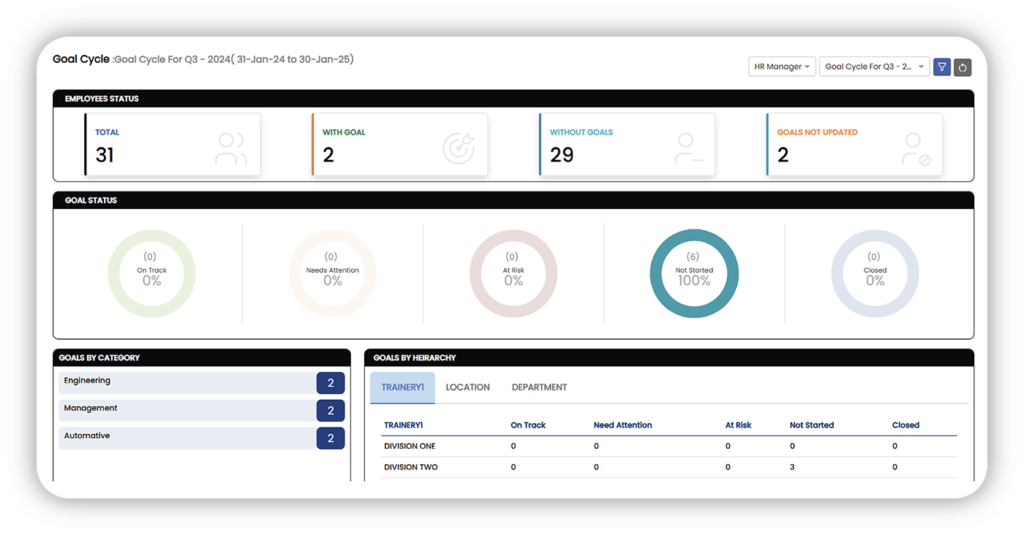Viewport: 1024px width, 535px height.
Task: Open the HR Manager role dropdown
Action: (x=782, y=67)
